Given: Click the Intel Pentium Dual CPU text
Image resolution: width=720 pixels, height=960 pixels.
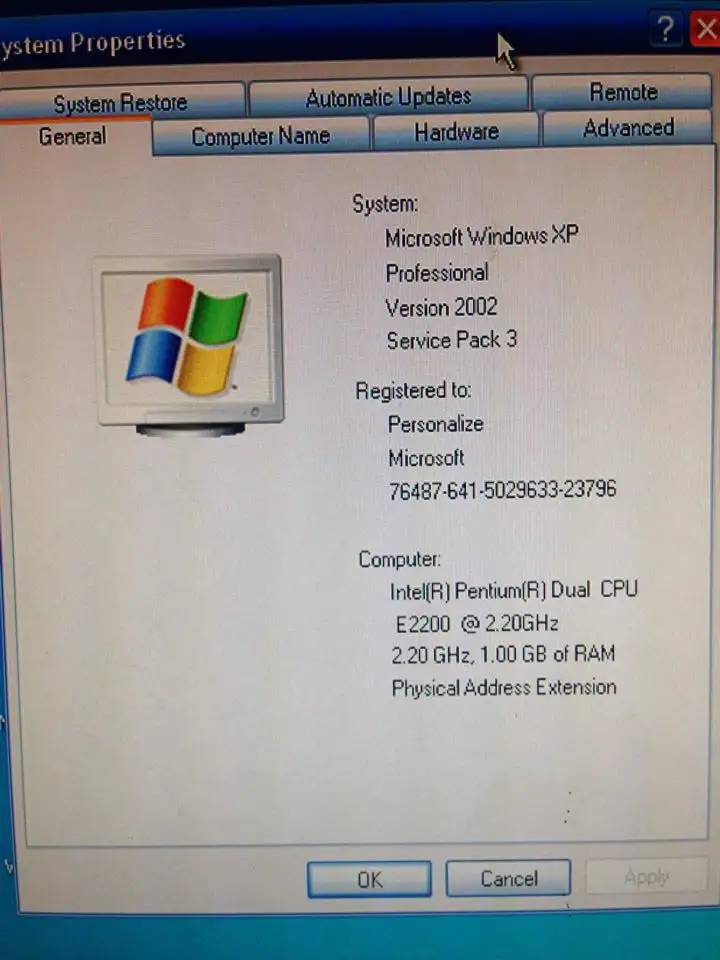Looking at the screenshot, I should tap(513, 590).
